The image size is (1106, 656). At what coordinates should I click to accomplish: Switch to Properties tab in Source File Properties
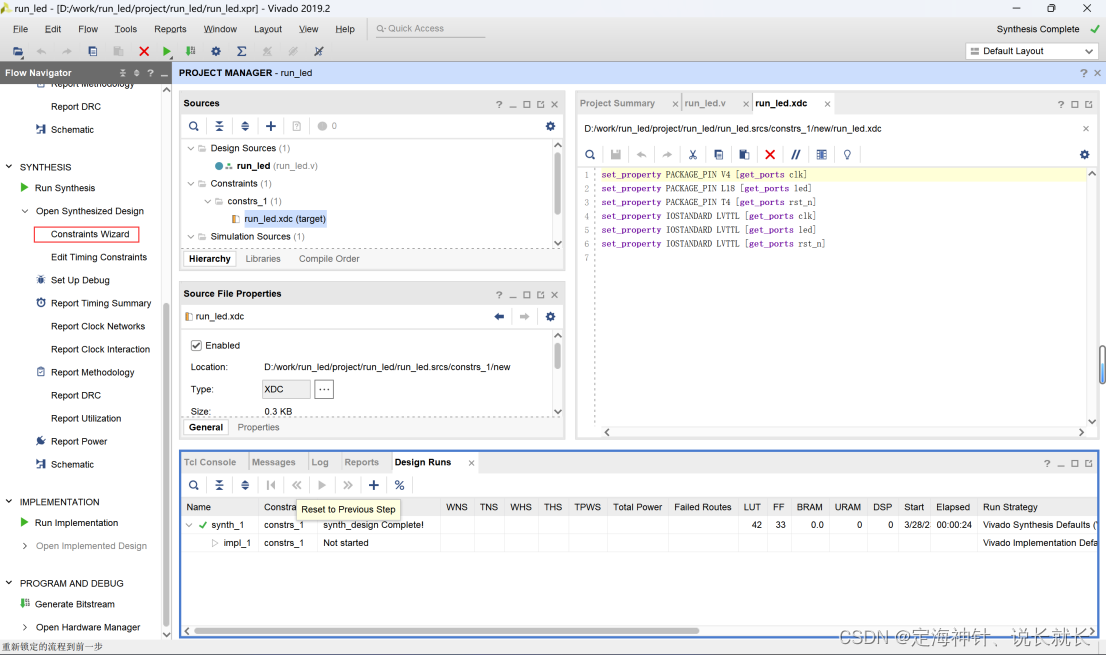[258, 427]
